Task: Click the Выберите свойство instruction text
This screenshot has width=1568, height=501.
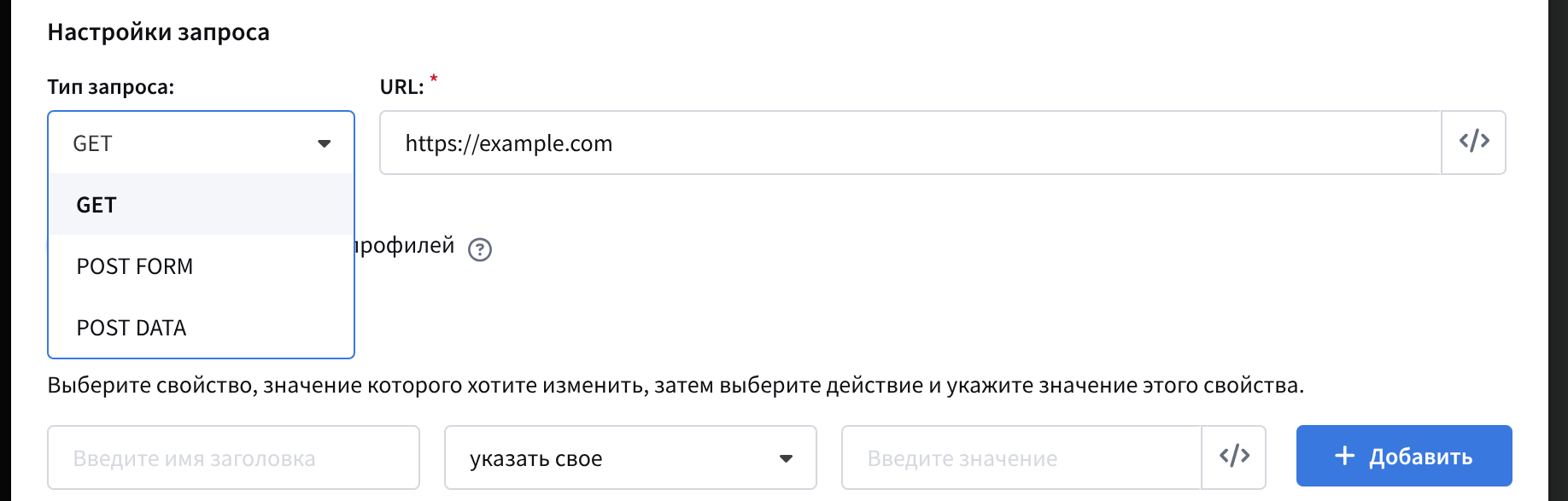Action: click(x=675, y=386)
